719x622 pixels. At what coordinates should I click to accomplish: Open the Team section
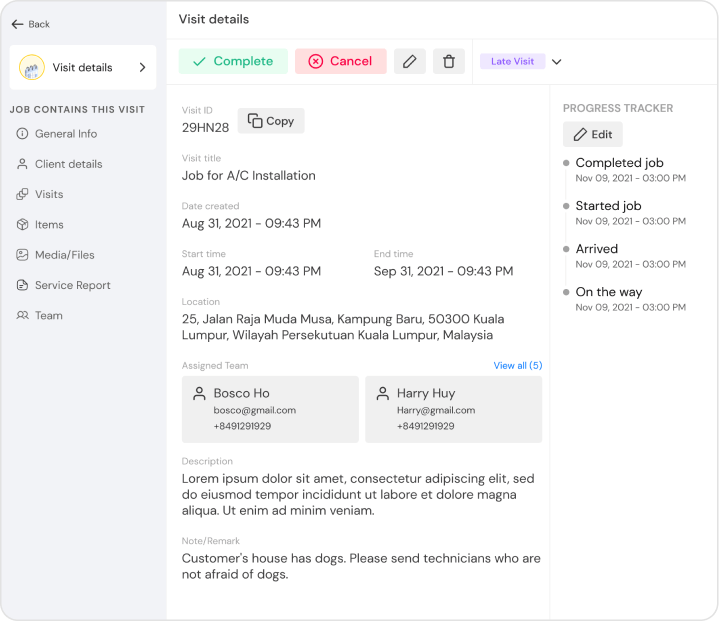(39, 315)
